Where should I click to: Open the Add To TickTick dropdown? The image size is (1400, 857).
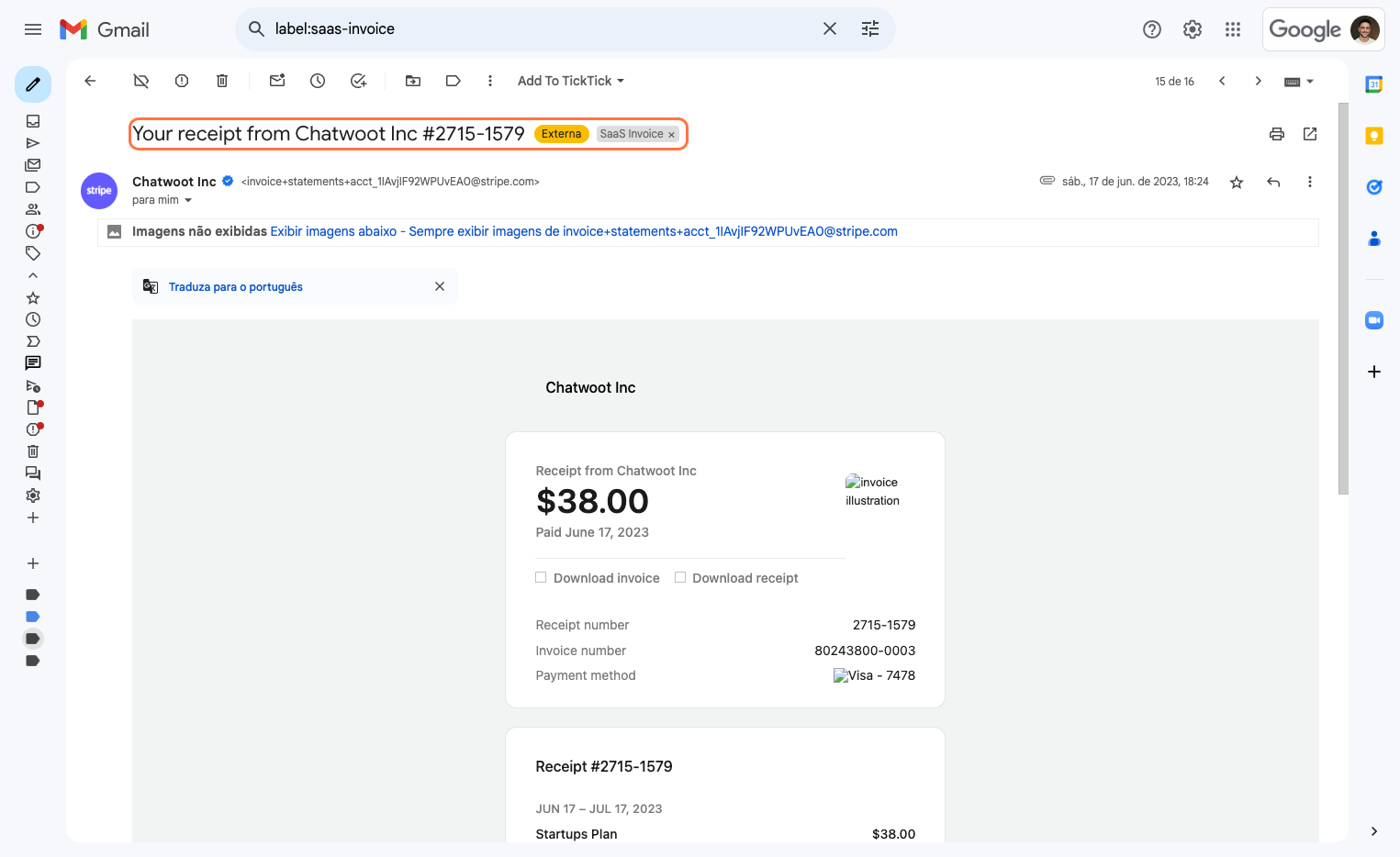(571, 81)
